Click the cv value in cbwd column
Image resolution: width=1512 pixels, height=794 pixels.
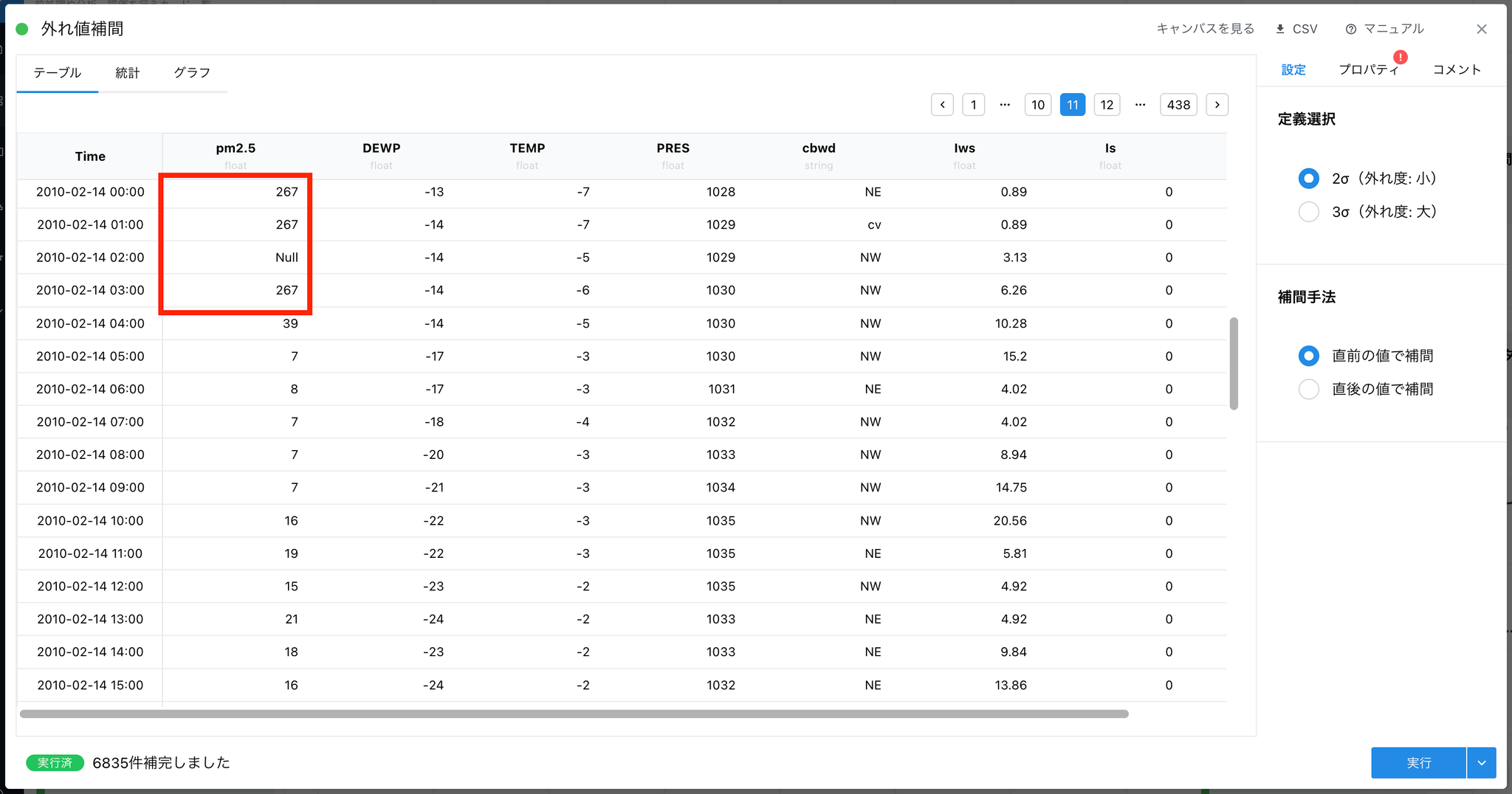pyautogui.click(x=874, y=225)
